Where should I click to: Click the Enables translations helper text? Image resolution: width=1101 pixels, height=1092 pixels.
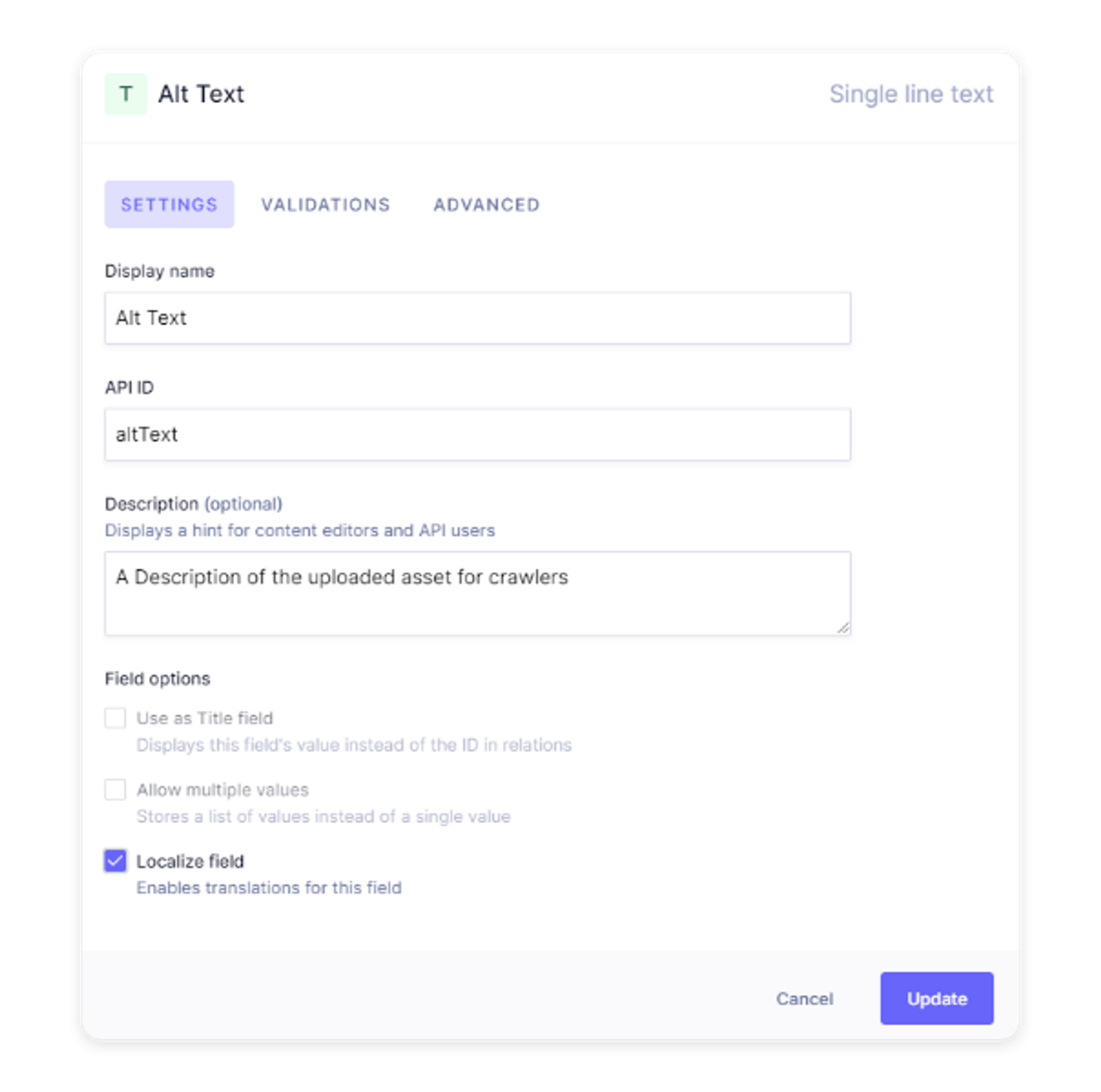pos(268,887)
